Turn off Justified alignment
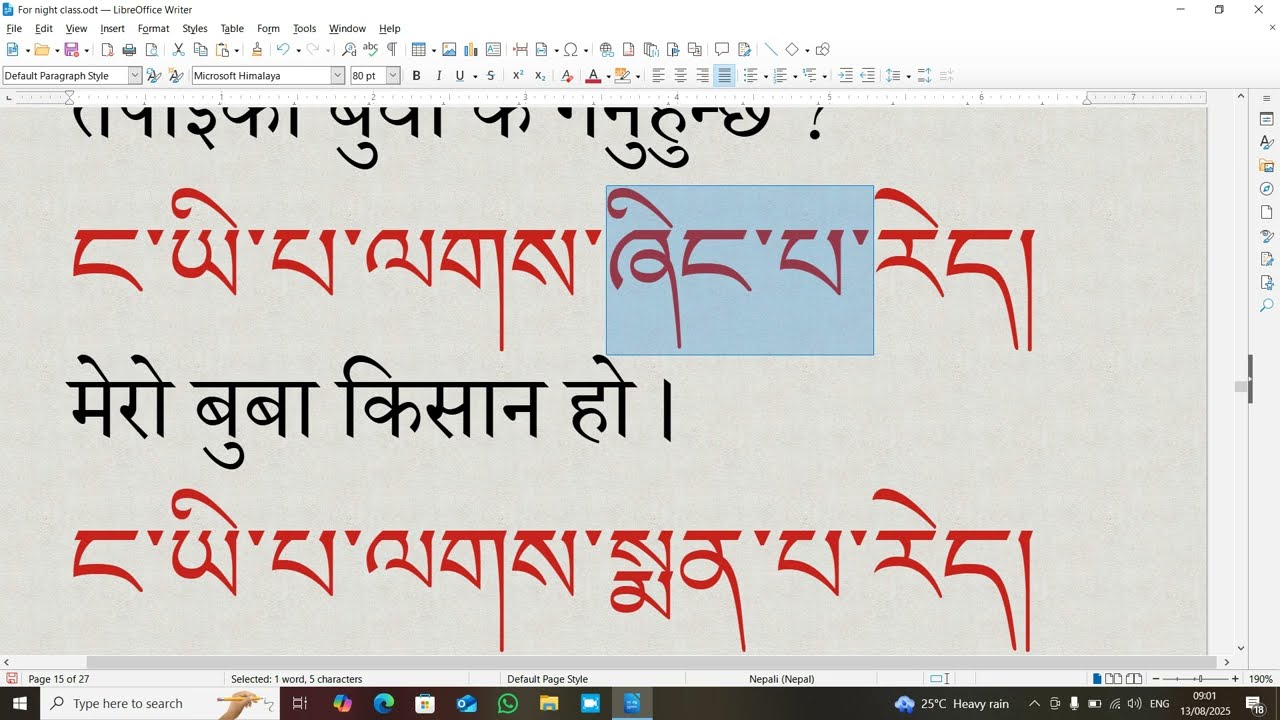The height and width of the screenshot is (720, 1280). point(725,76)
